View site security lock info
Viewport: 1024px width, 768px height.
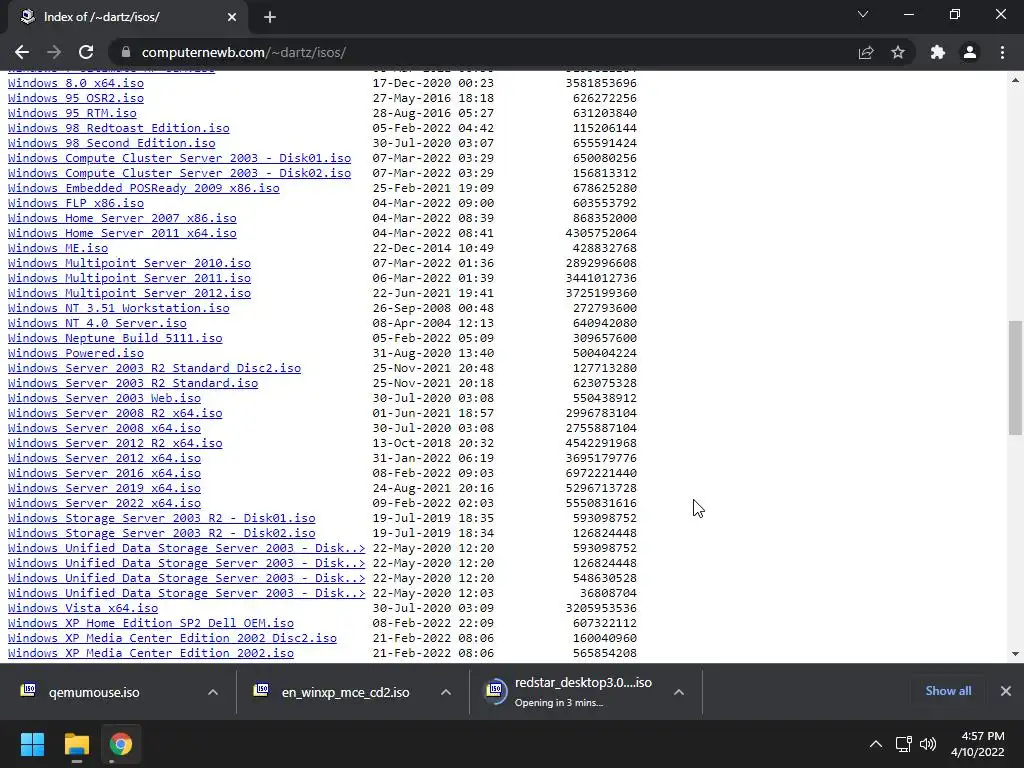click(126, 52)
